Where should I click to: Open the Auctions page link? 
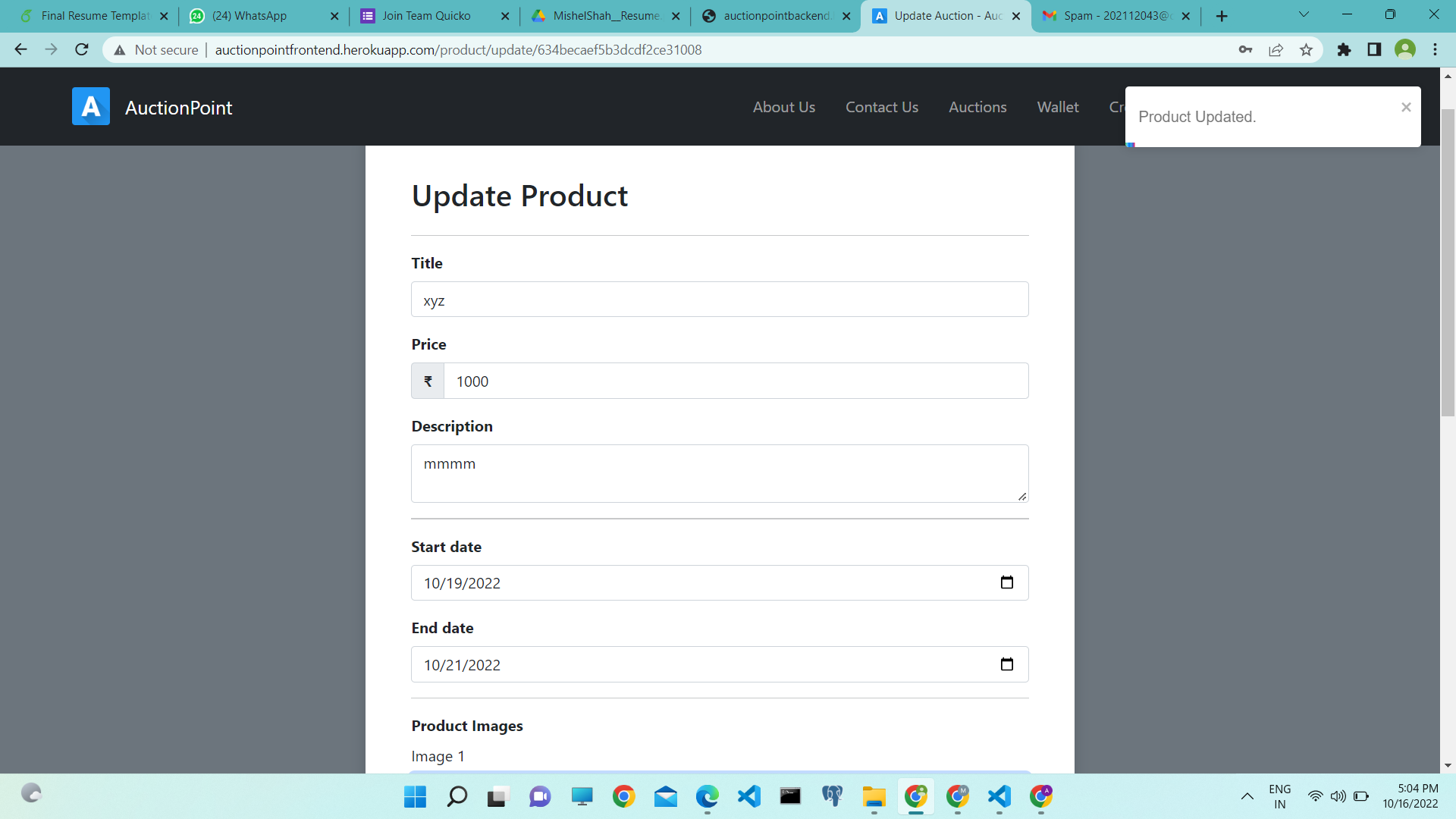[977, 107]
